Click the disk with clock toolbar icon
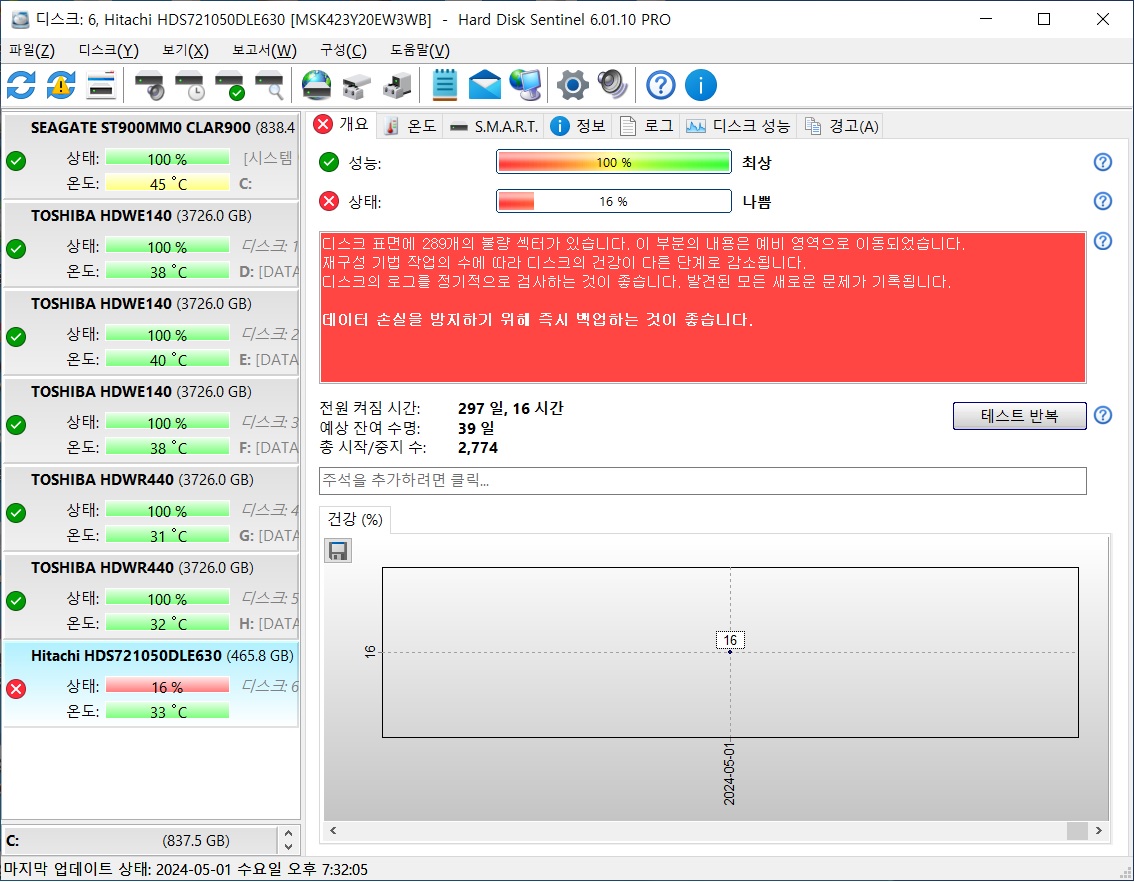 [x=190, y=85]
